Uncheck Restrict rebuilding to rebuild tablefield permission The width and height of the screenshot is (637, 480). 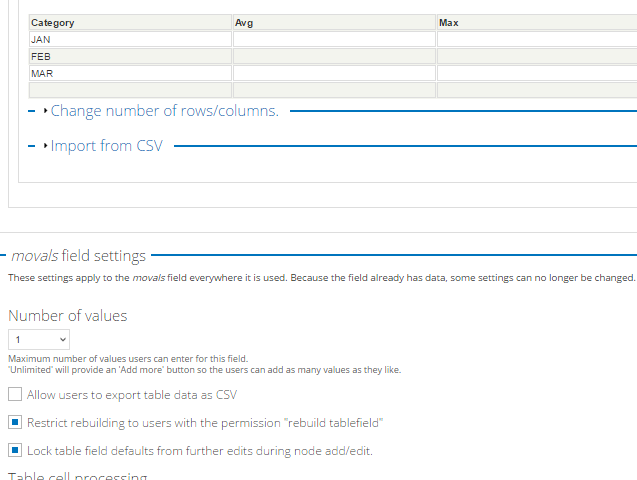(x=15, y=422)
